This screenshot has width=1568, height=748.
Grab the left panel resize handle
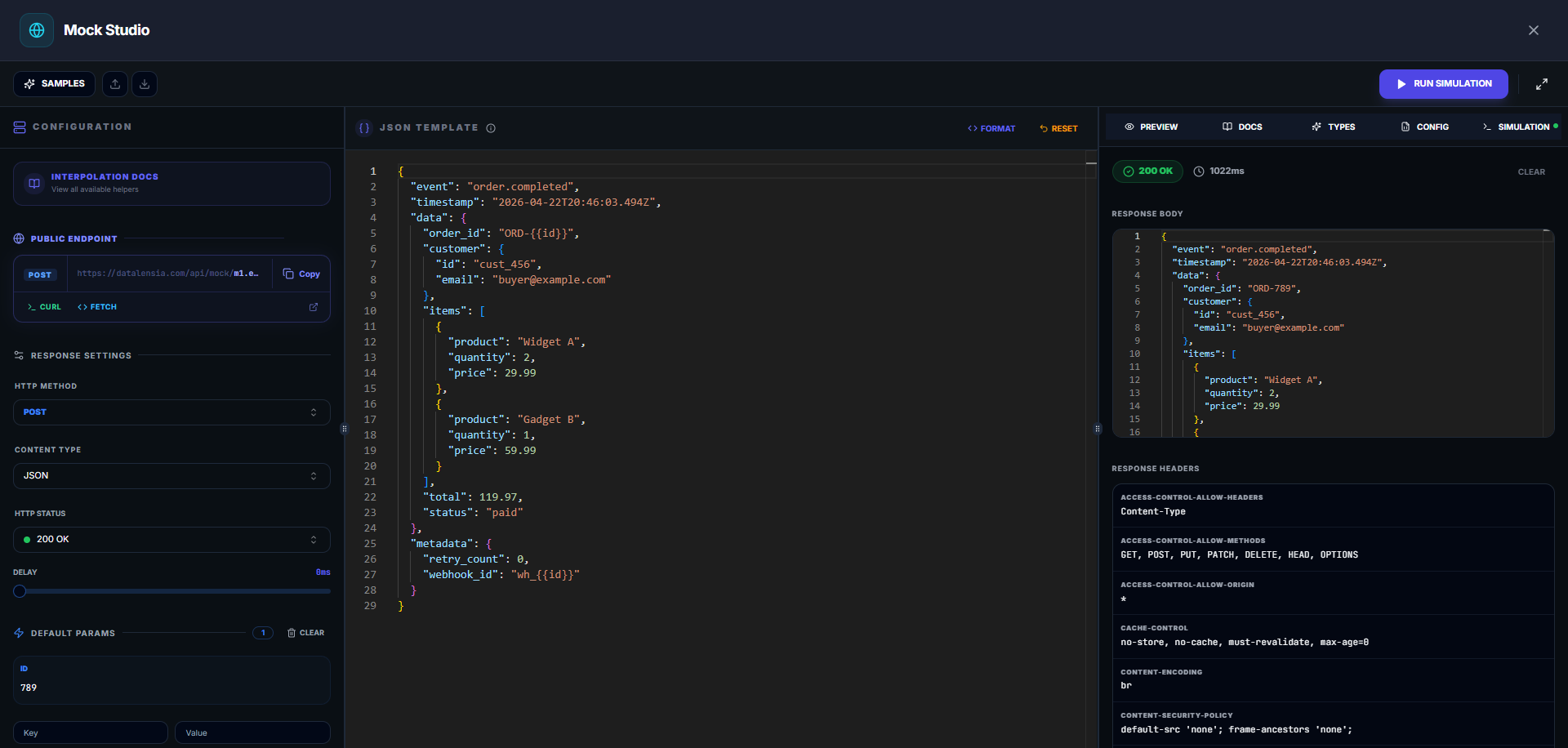click(x=344, y=429)
